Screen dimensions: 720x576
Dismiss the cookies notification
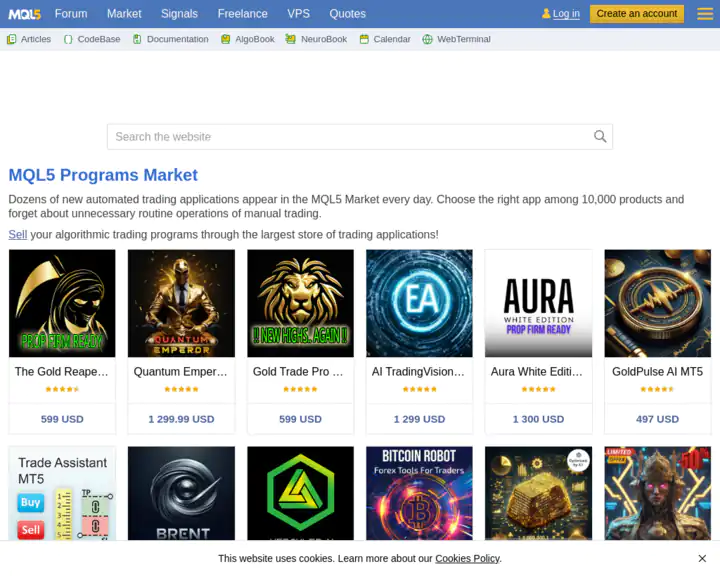[702, 558]
